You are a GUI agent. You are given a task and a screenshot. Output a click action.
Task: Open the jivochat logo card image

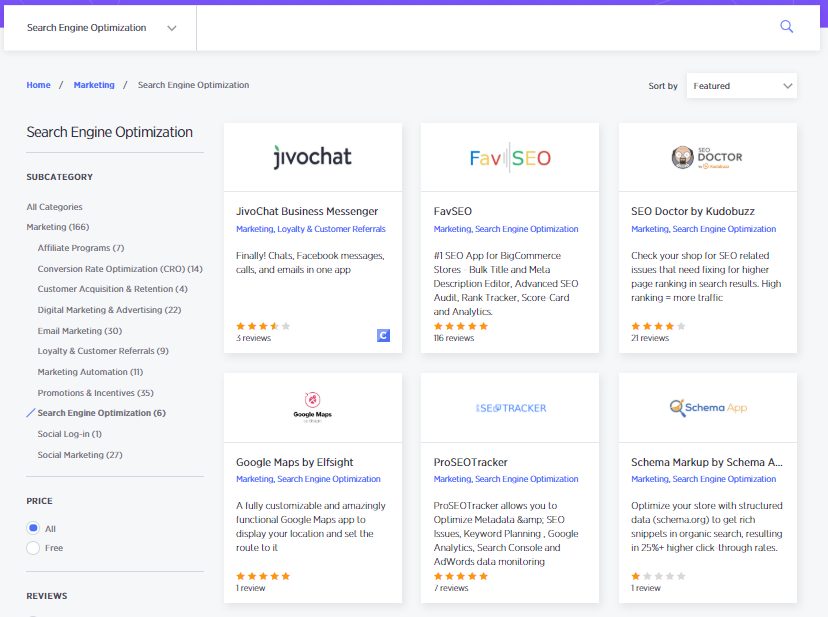tap(313, 157)
